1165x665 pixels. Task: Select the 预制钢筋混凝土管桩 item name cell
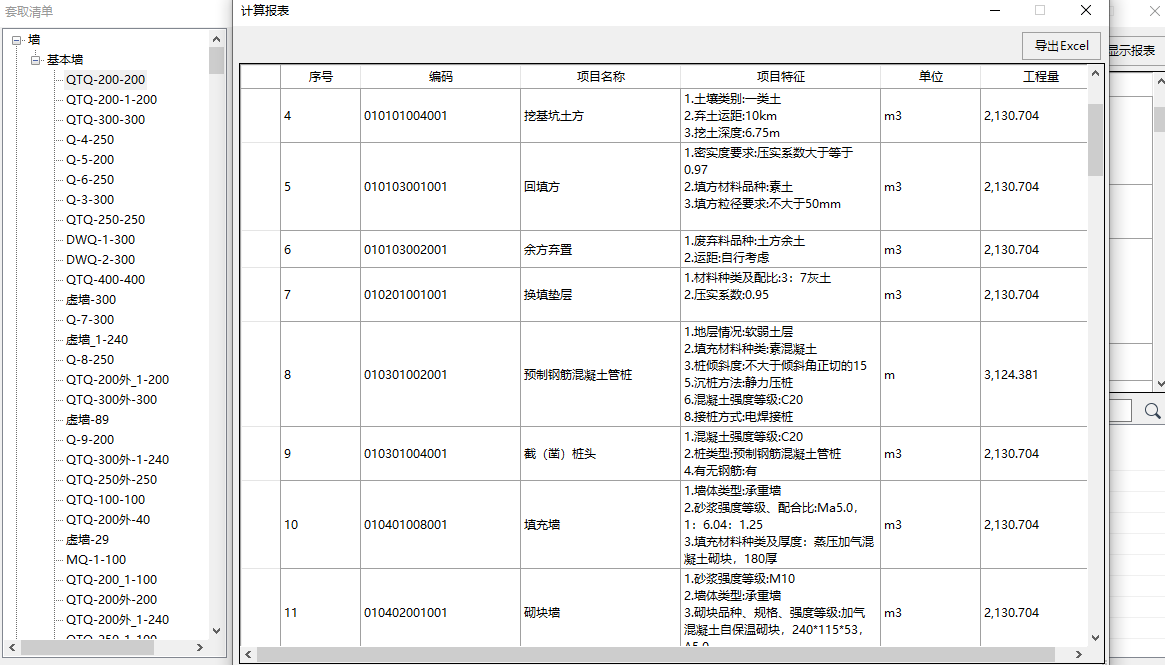tap(600, 374)
